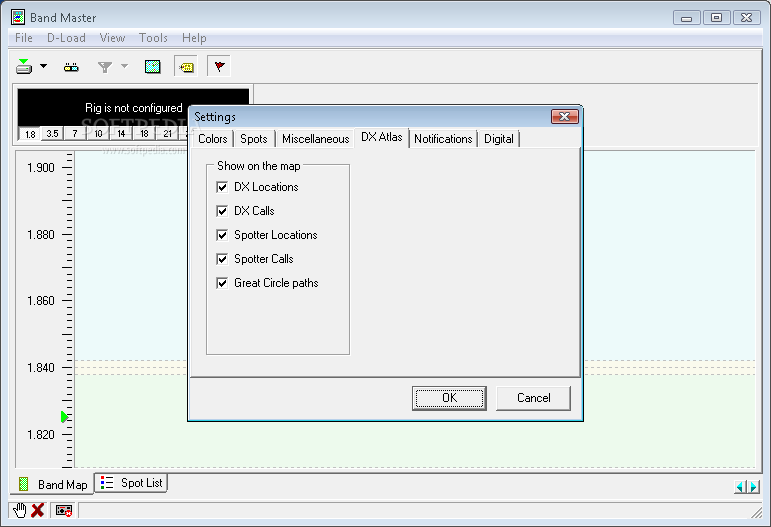The width and height of the screenshot is (771, 527).
Task: Click the 'Rig is not configured' display
Action: (x=134, y=108)
